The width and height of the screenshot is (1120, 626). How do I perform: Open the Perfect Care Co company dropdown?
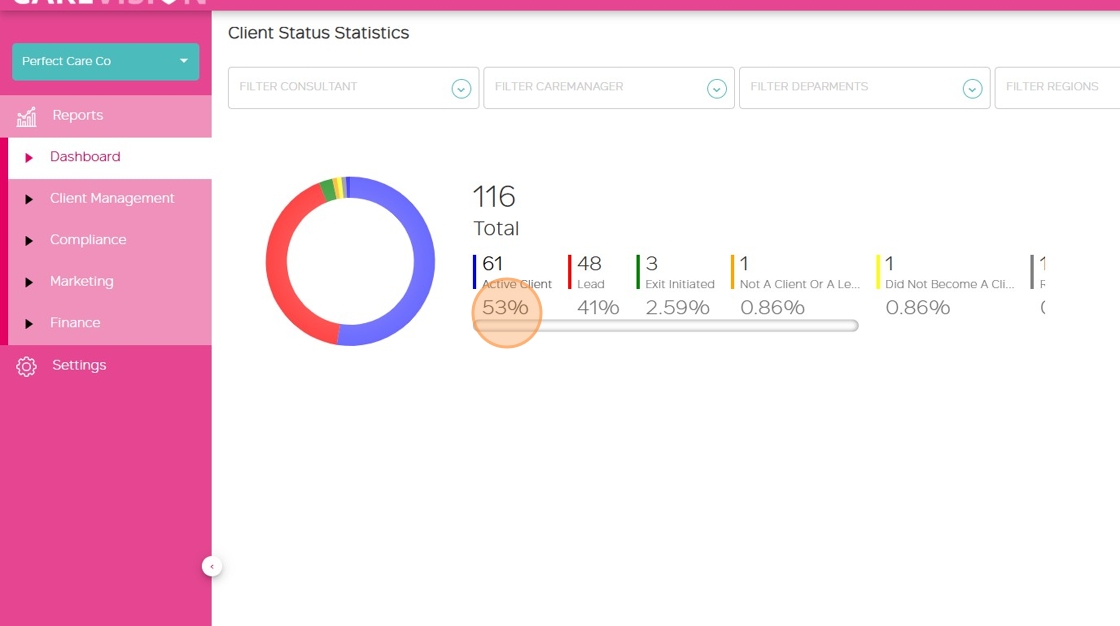105,61
